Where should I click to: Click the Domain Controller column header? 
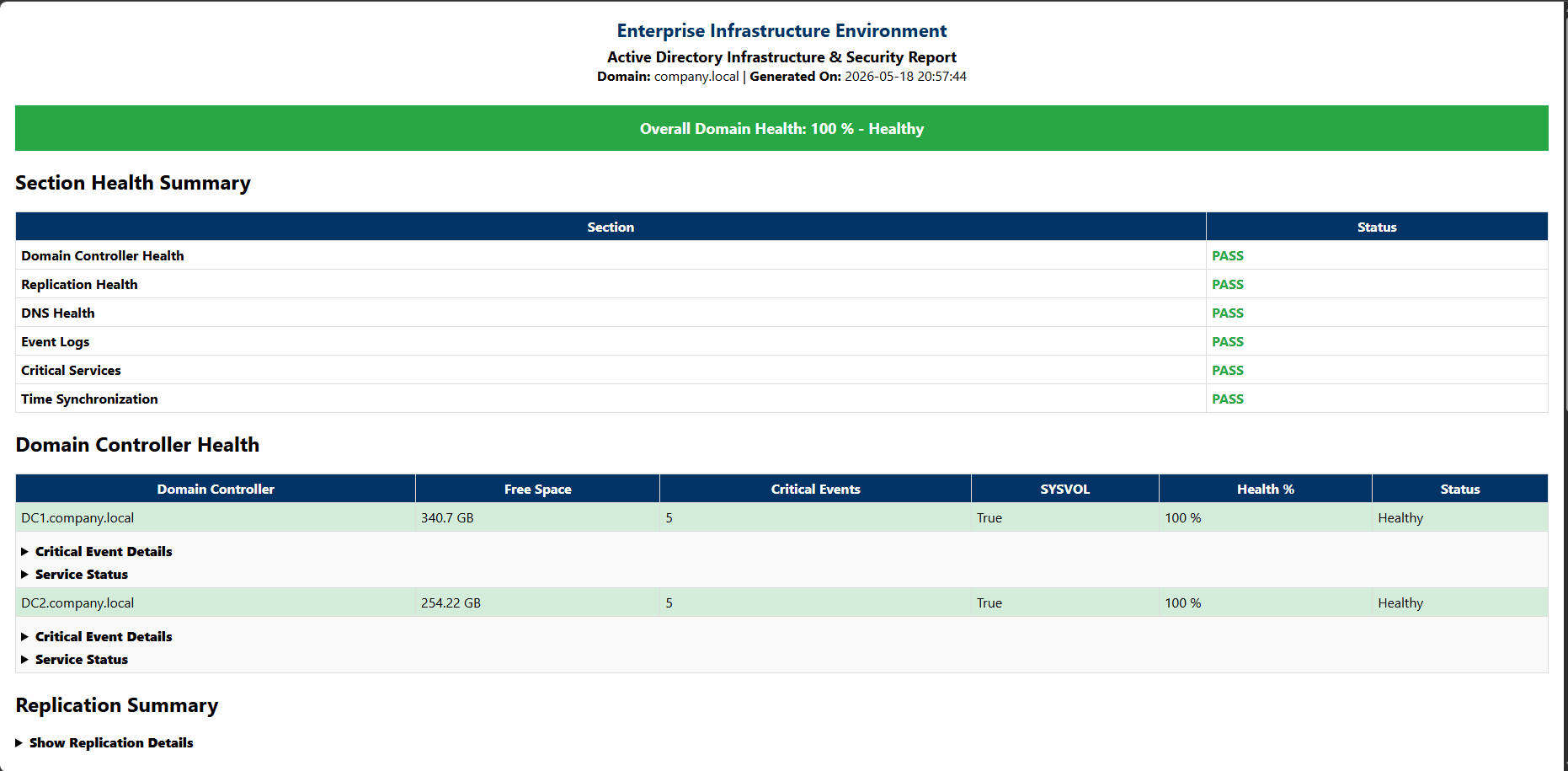click(216, 489)
